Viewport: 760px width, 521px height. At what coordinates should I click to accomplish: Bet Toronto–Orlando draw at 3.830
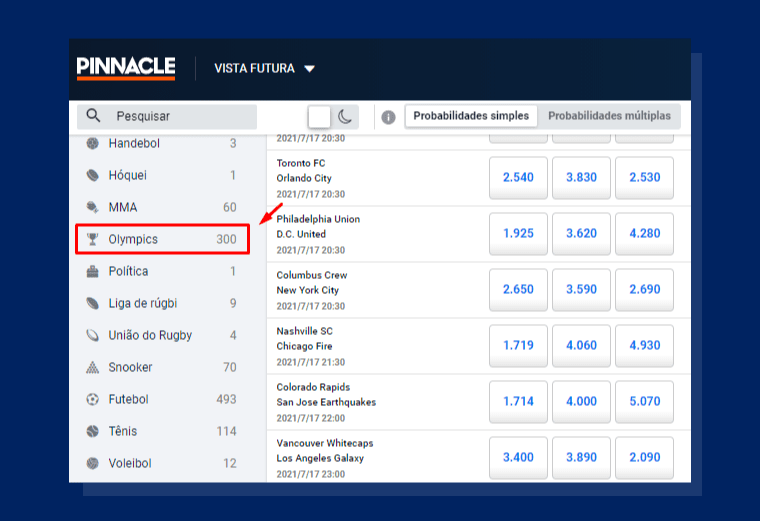pyautogui.click(x=581, y=177)
